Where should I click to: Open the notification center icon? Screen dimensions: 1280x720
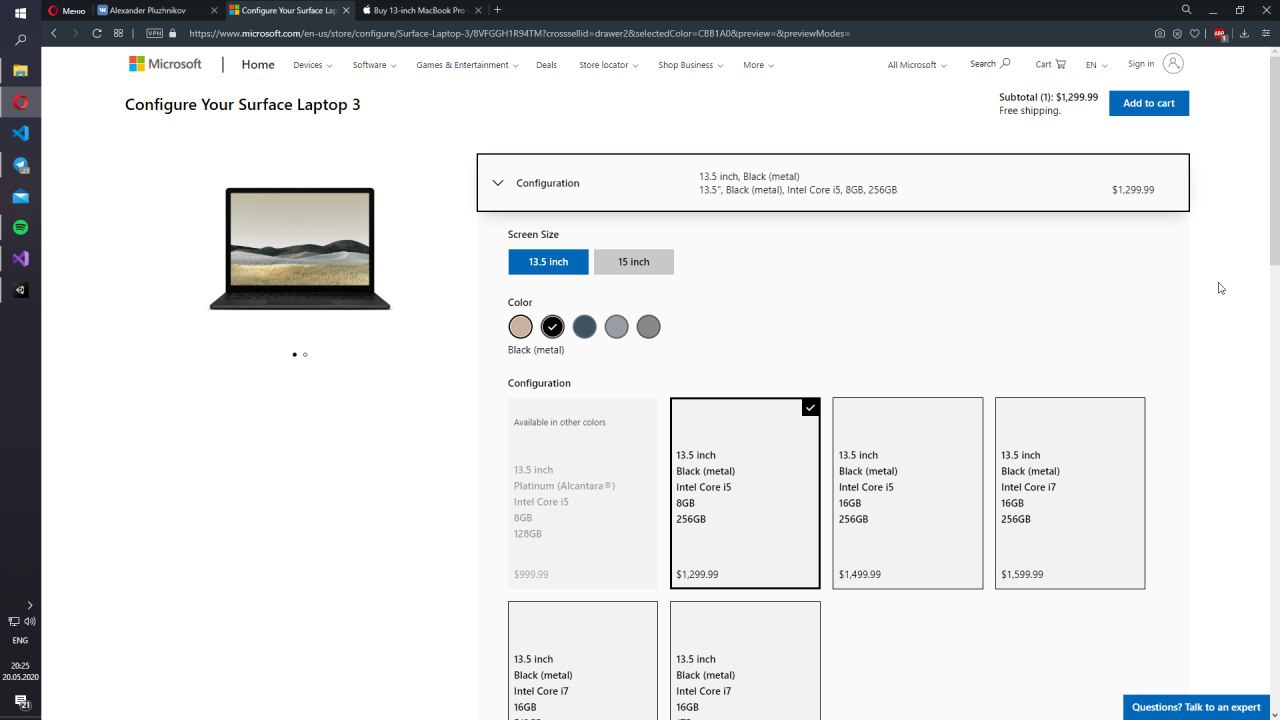point(21,702)
